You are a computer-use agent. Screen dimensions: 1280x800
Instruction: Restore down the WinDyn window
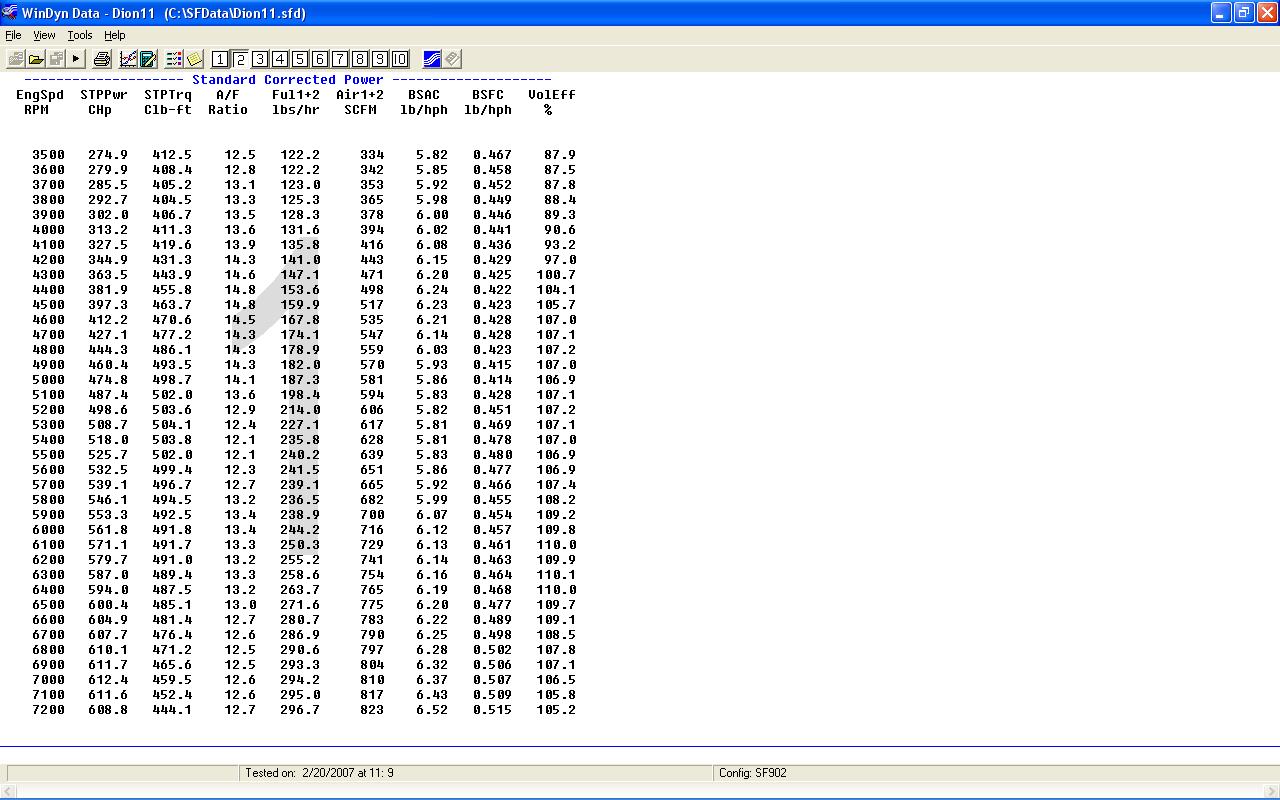pyautogui.click(x=1243, y=13)
